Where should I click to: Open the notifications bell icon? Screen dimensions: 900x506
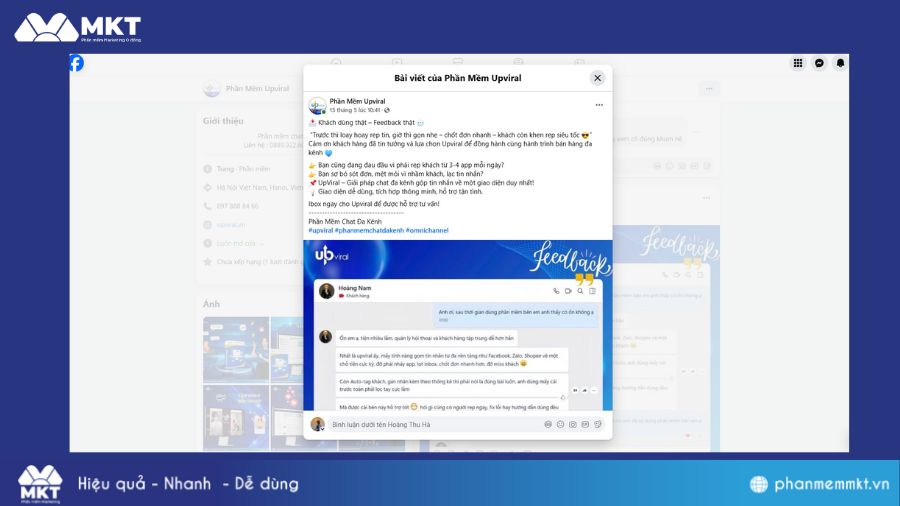840,63
